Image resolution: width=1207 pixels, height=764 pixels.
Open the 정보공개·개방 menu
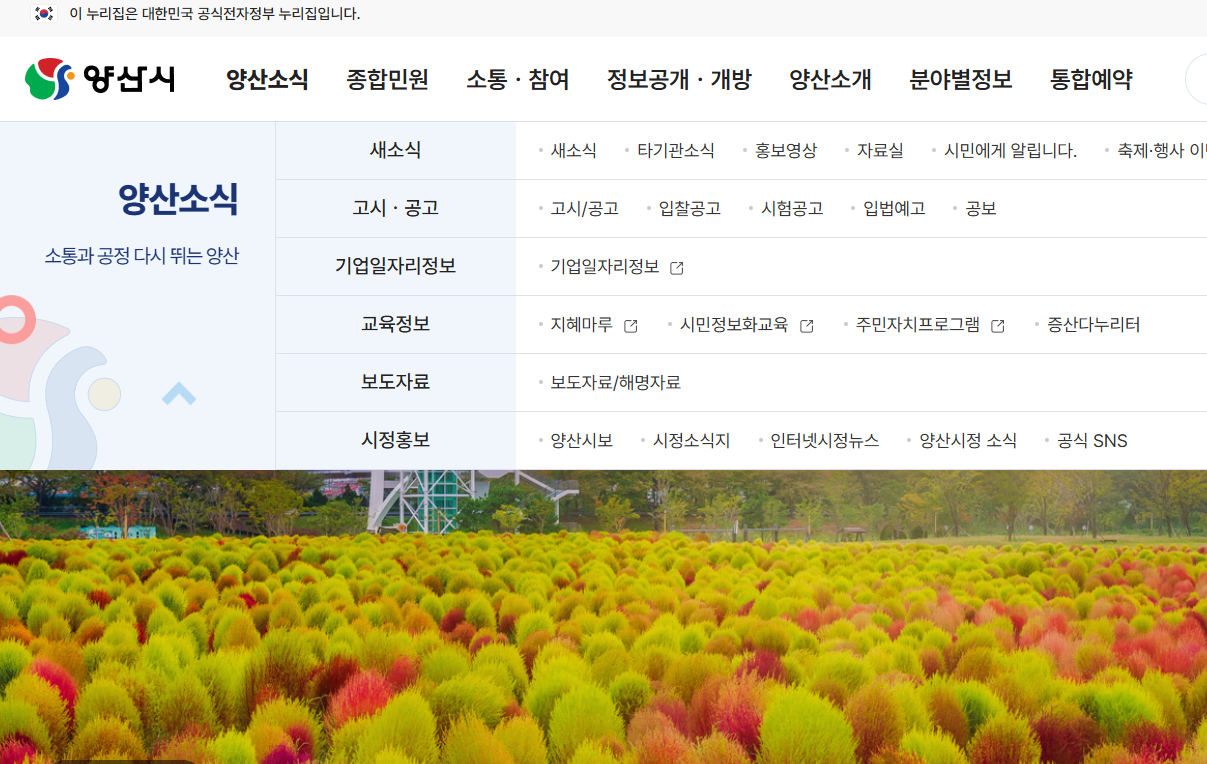(x=680, y=80)
